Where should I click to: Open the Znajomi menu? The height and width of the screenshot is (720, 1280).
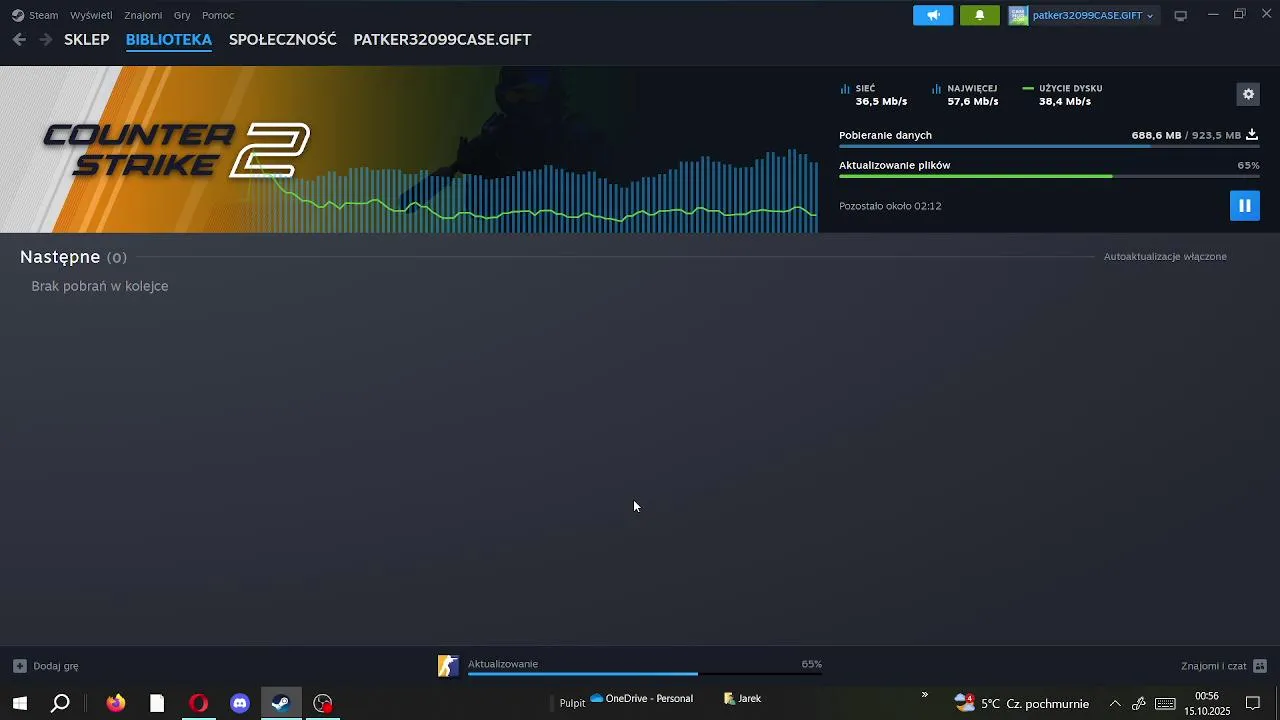tap(143, 15)
